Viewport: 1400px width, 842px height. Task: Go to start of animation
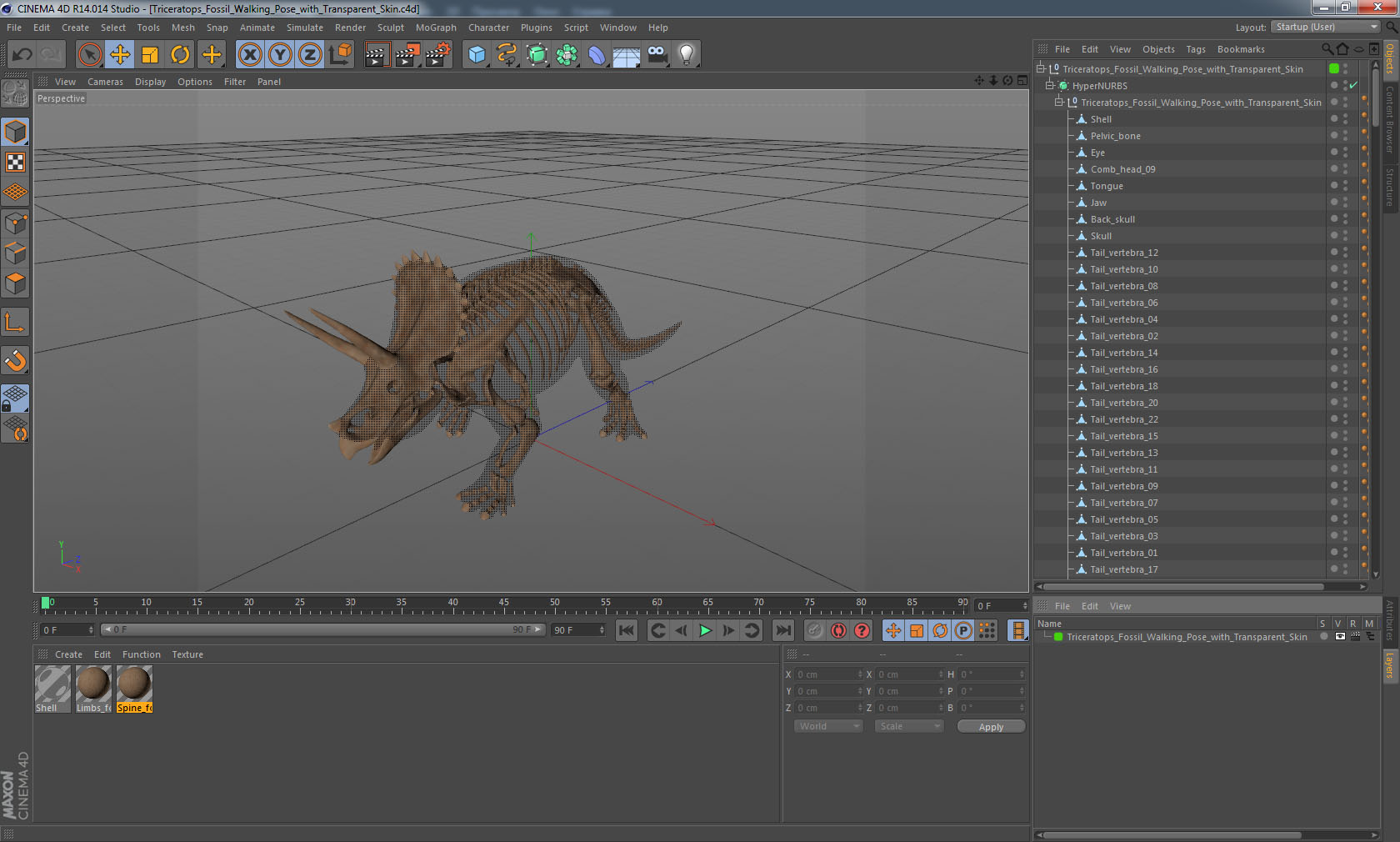click(627, 630)
